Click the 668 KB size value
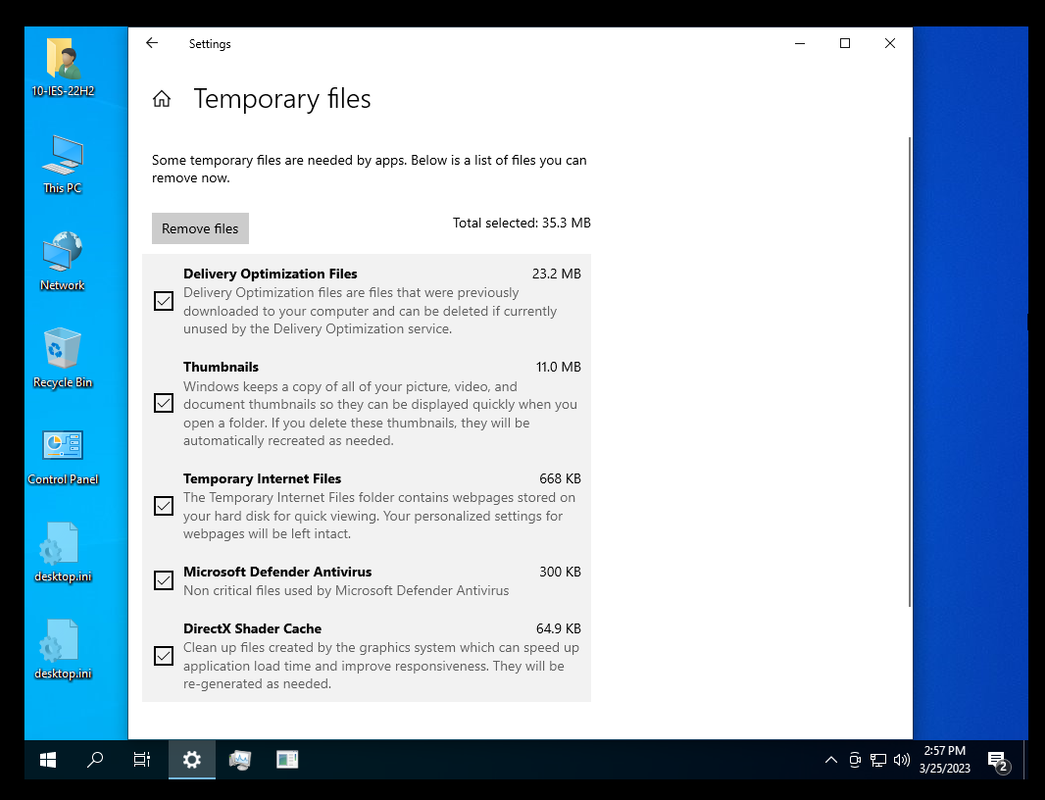Viewport: 1045px width, 800px height. click(560, 479)
